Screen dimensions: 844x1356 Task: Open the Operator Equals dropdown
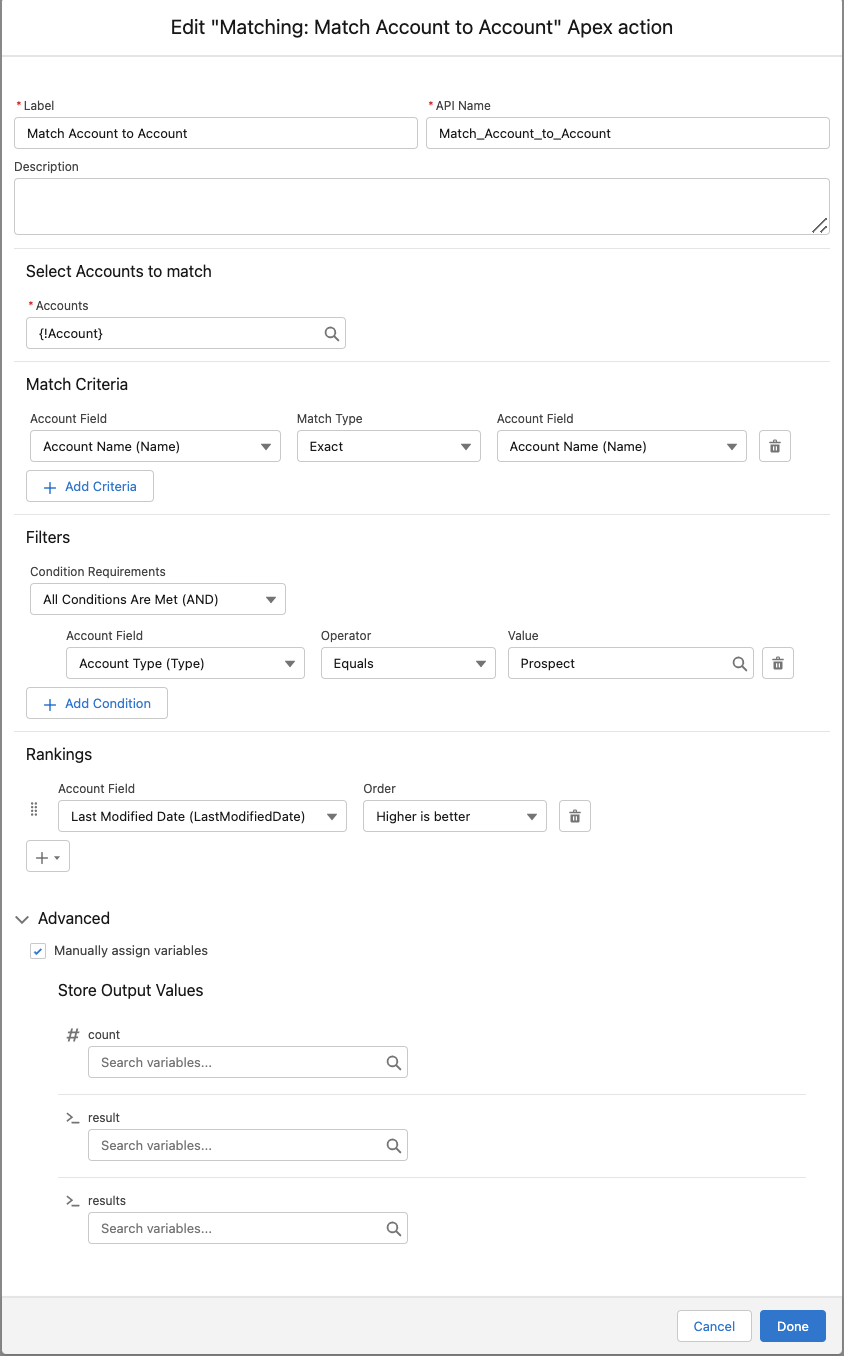[408, 664]
